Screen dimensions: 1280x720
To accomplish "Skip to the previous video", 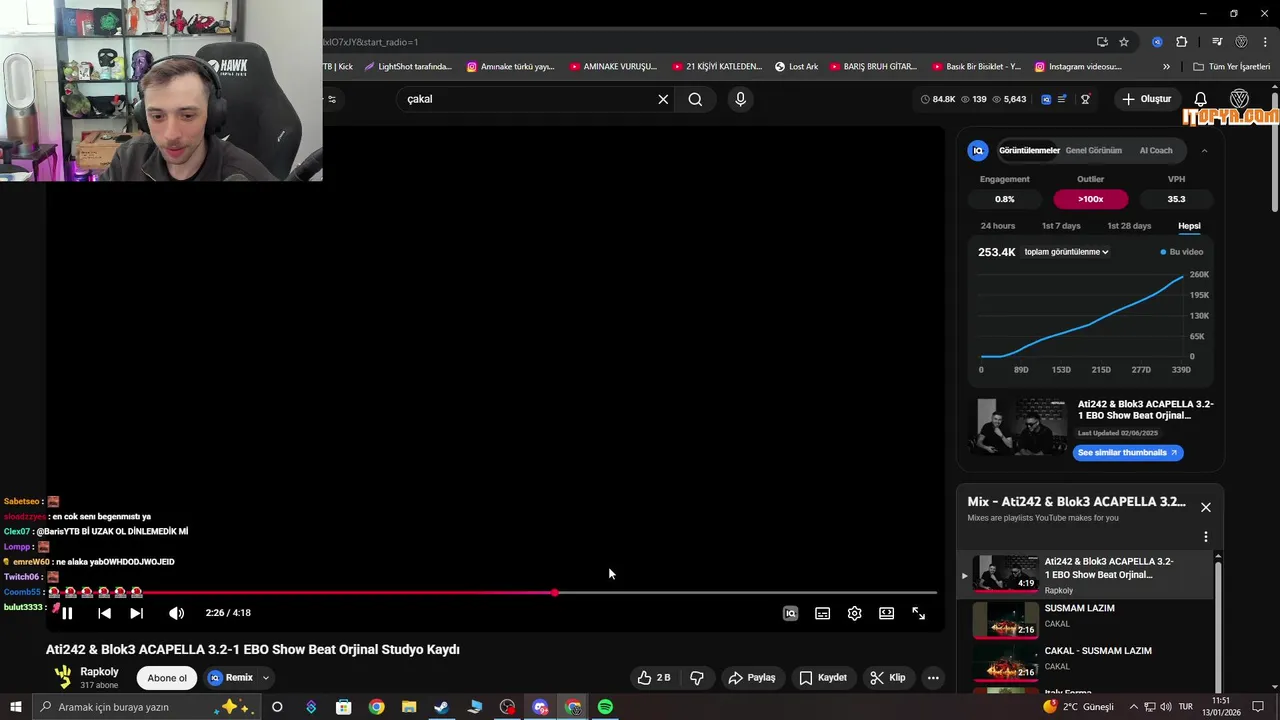I will [x=104, y=613].
